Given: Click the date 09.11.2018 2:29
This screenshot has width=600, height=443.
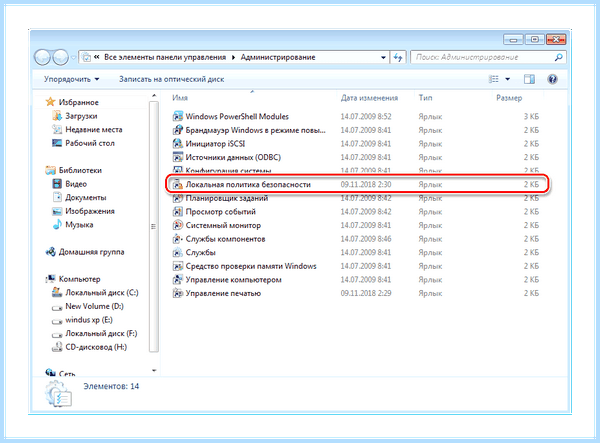Looking at the screenshot, I should coord(366,293).
